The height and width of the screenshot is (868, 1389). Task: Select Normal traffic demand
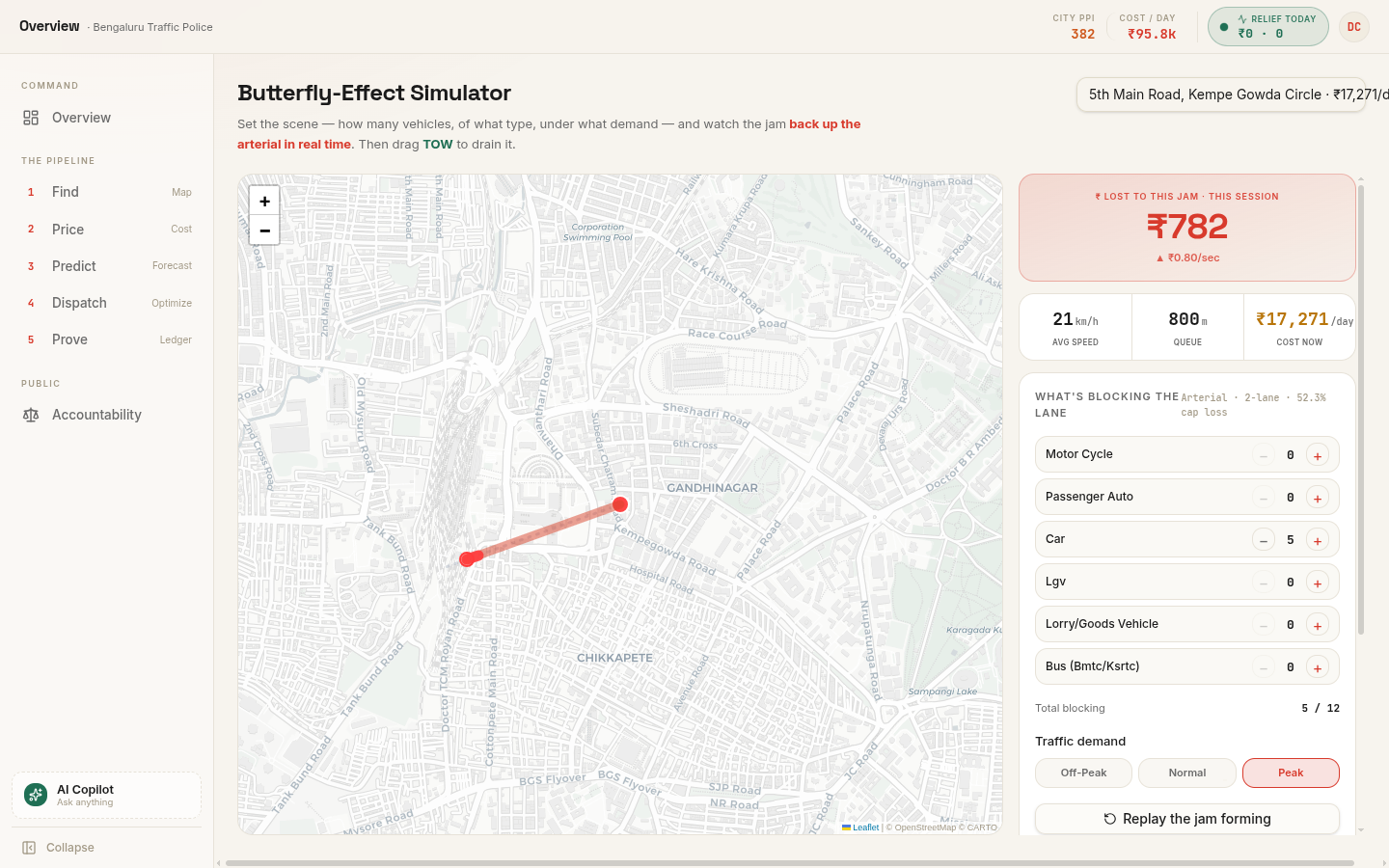[1187, 773]
